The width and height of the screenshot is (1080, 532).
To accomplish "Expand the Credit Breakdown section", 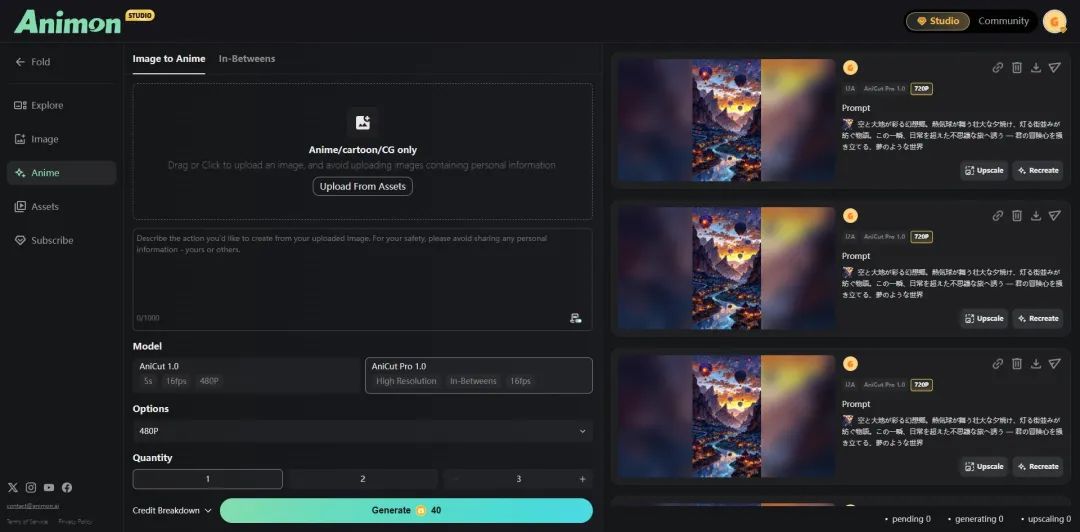I will [x=172, y=511].
